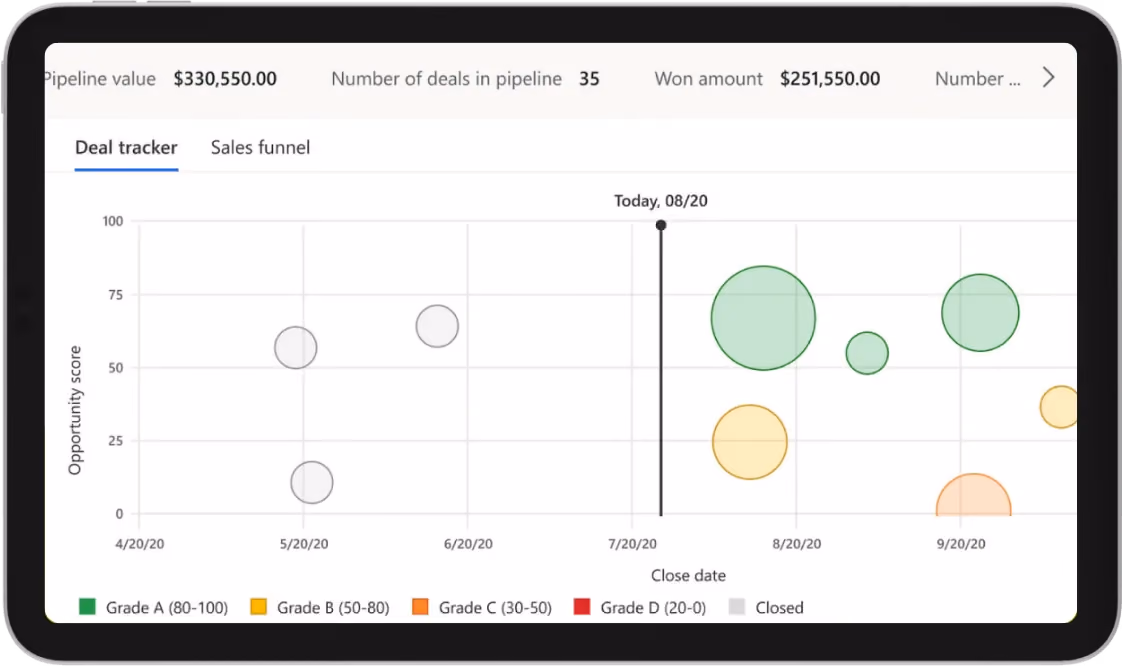Click the green Grade A legend swatch
This screenshot has width=1122, height=666.
point(87,607)
